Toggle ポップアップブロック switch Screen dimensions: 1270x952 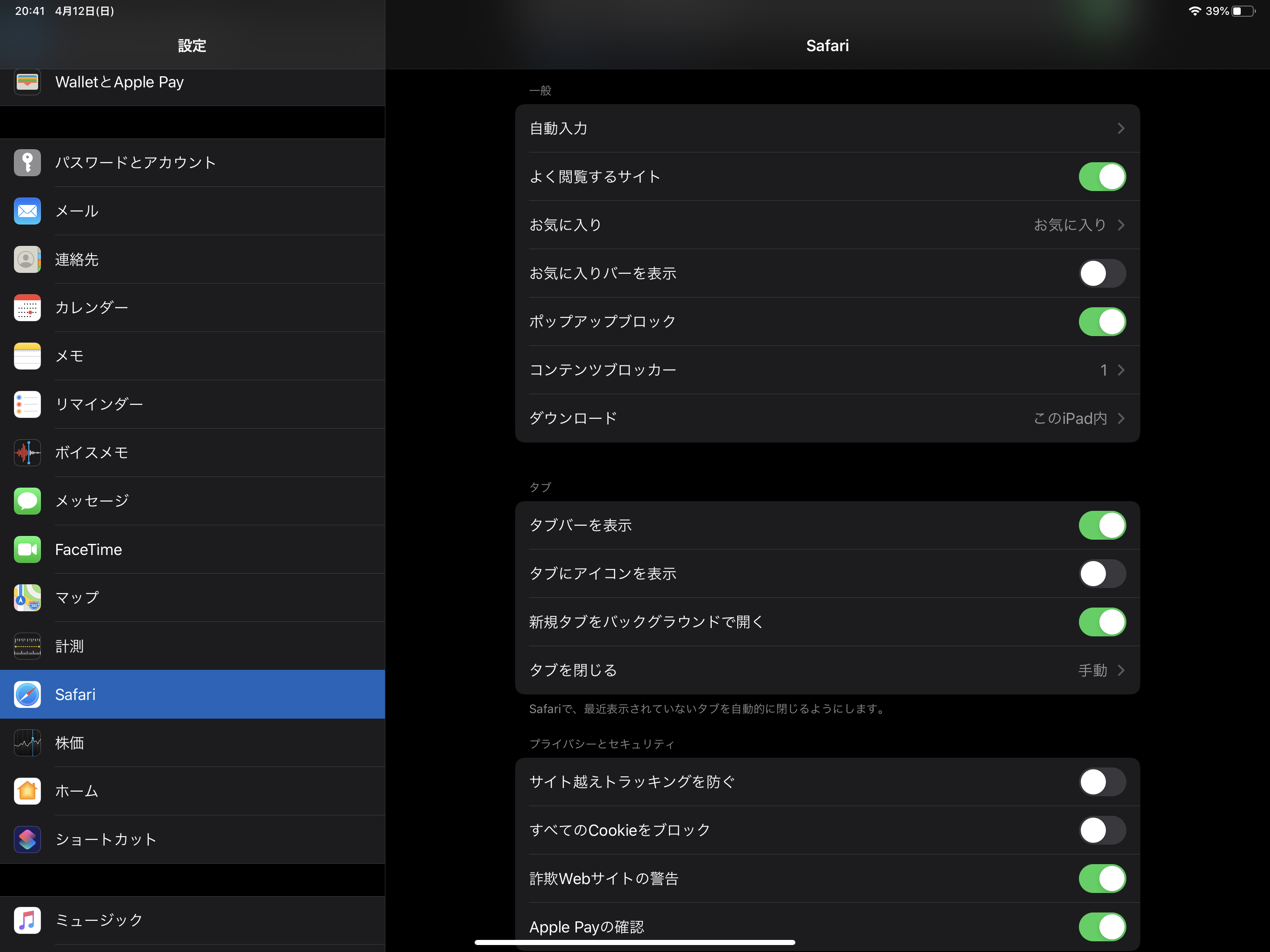tap(1102, 322)
